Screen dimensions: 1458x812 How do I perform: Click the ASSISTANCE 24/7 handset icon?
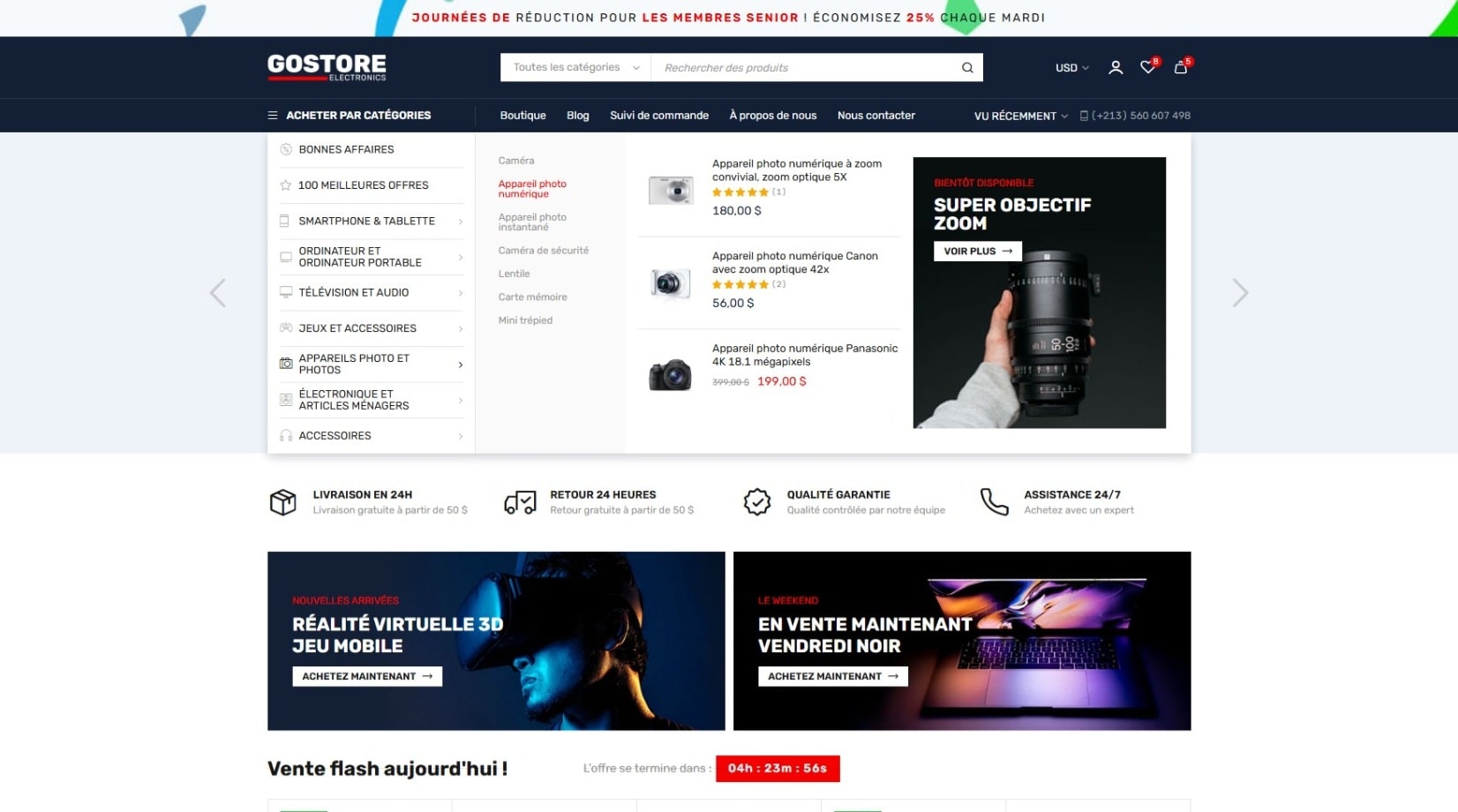point(995,501)
